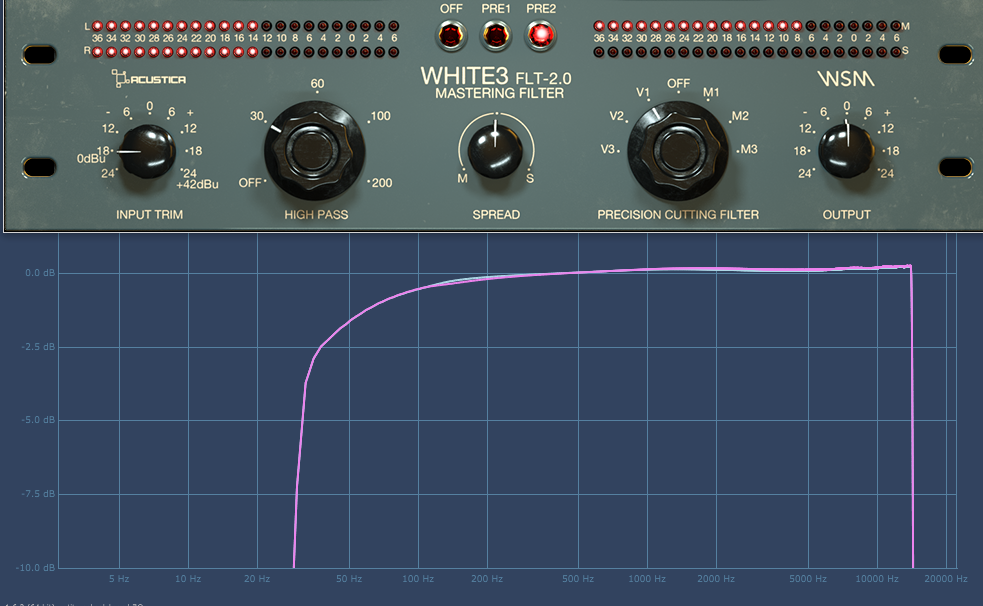The width and height of the screenshot is (983, 606).
Task: Set High Pass to 60 mark
Action: [x=317, y=83]
